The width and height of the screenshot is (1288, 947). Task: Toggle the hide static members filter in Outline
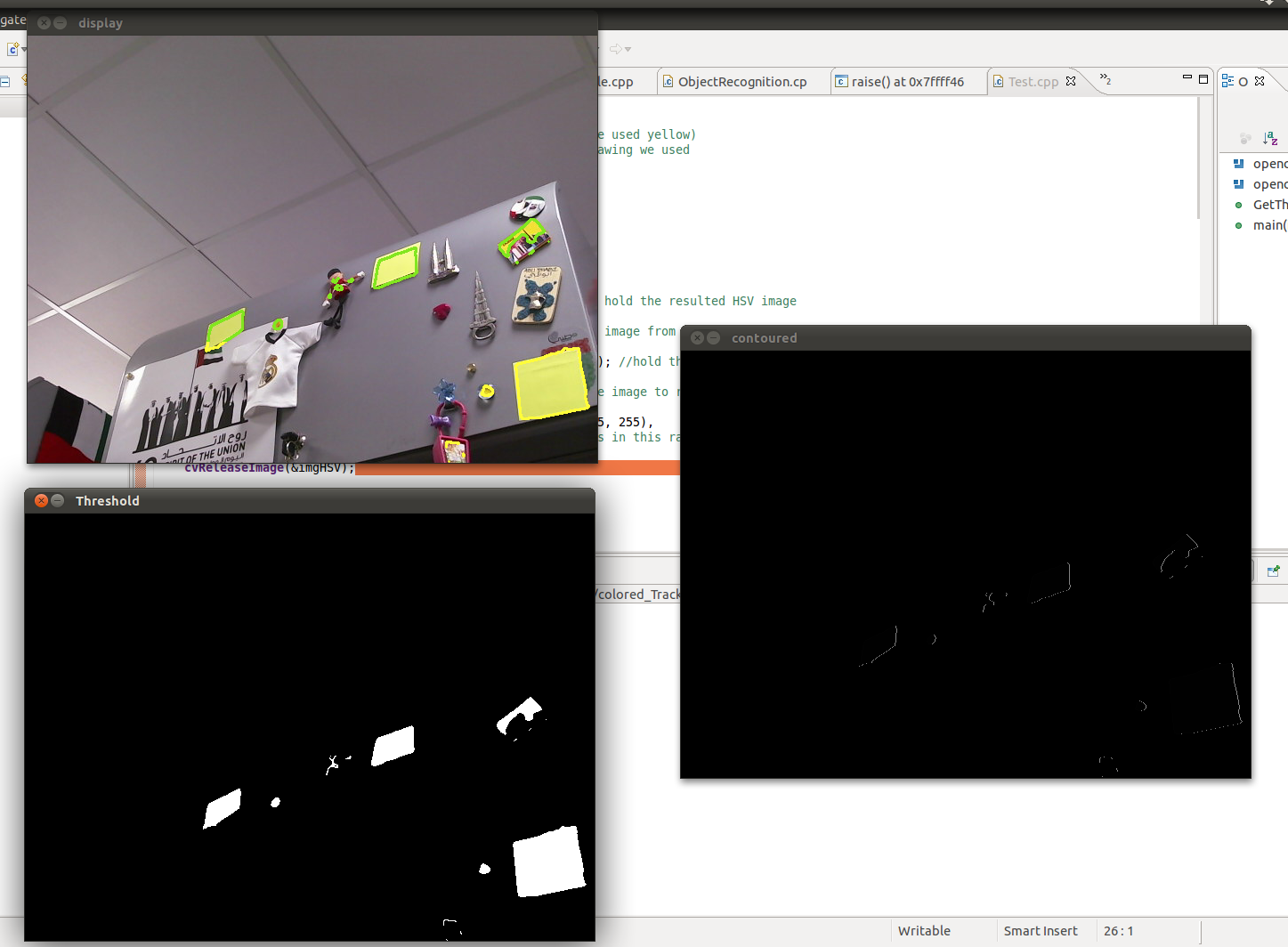tap(1245, 139)
